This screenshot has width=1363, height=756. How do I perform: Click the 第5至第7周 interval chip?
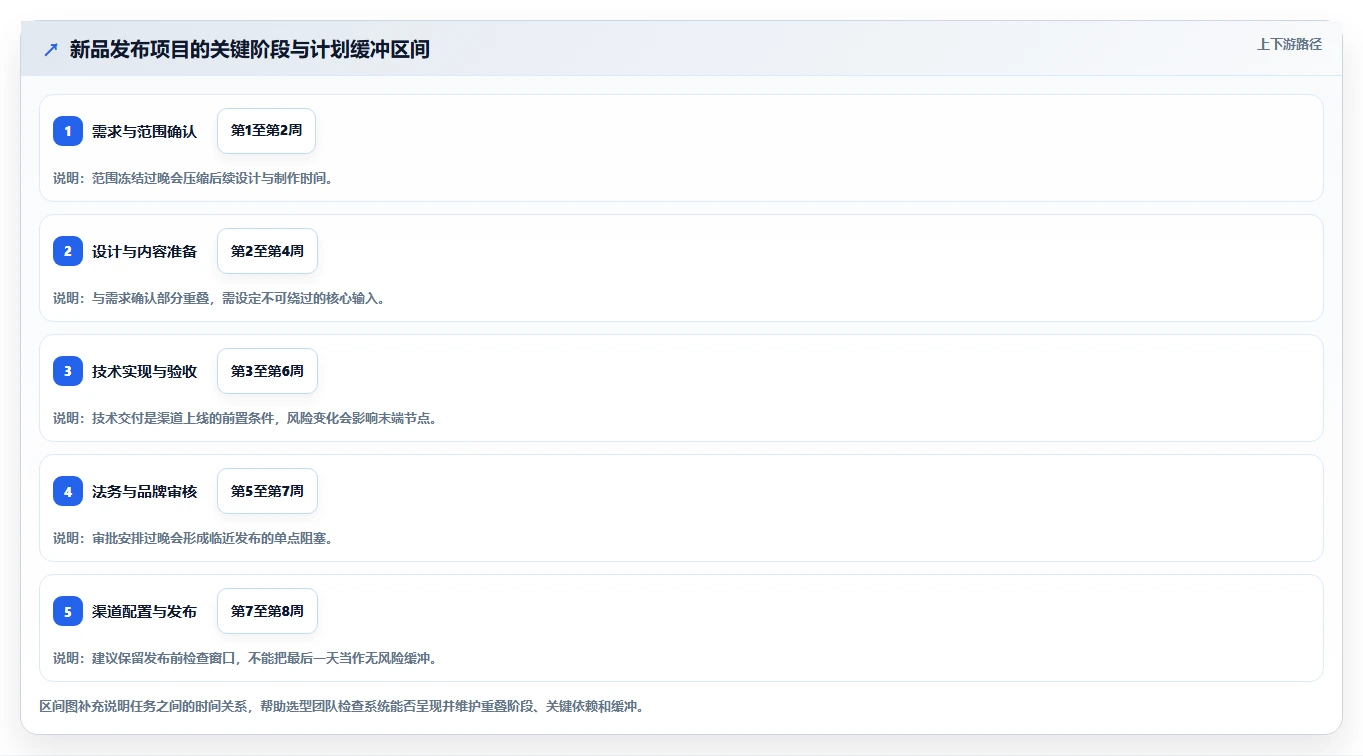coord(267,491)
